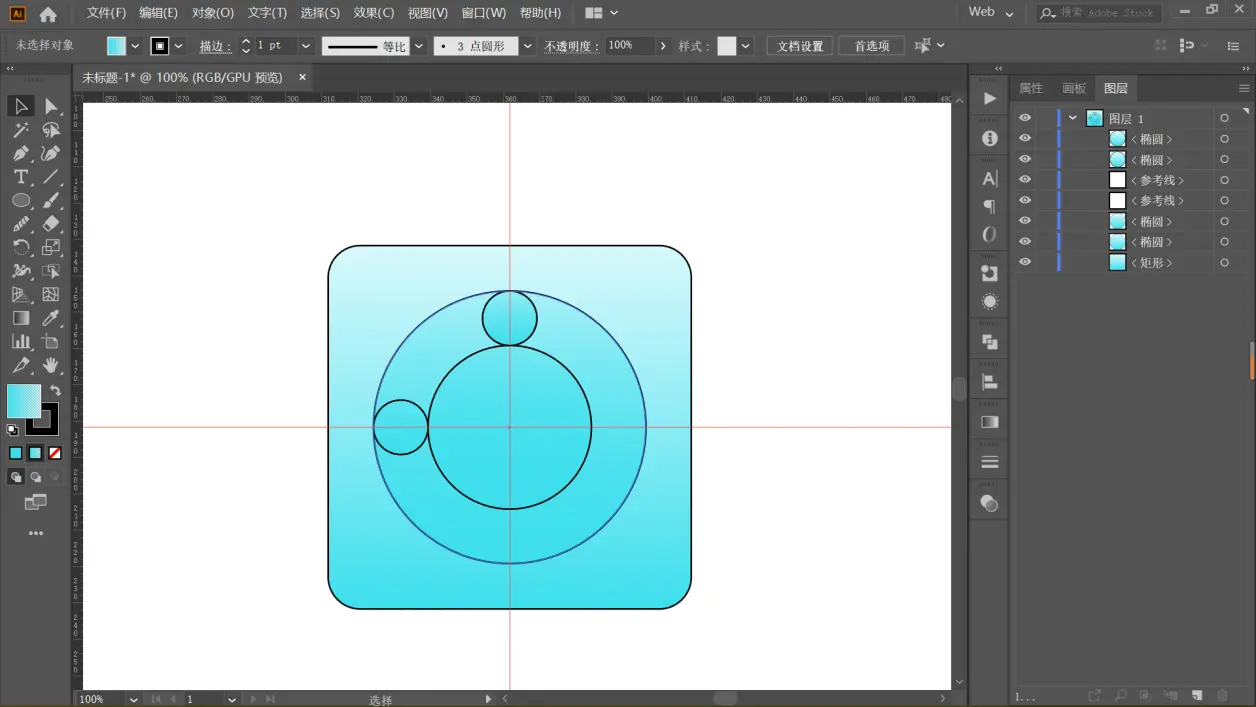Select the Direct Selection tool
1256x707 pixels.
coord(51,106)
